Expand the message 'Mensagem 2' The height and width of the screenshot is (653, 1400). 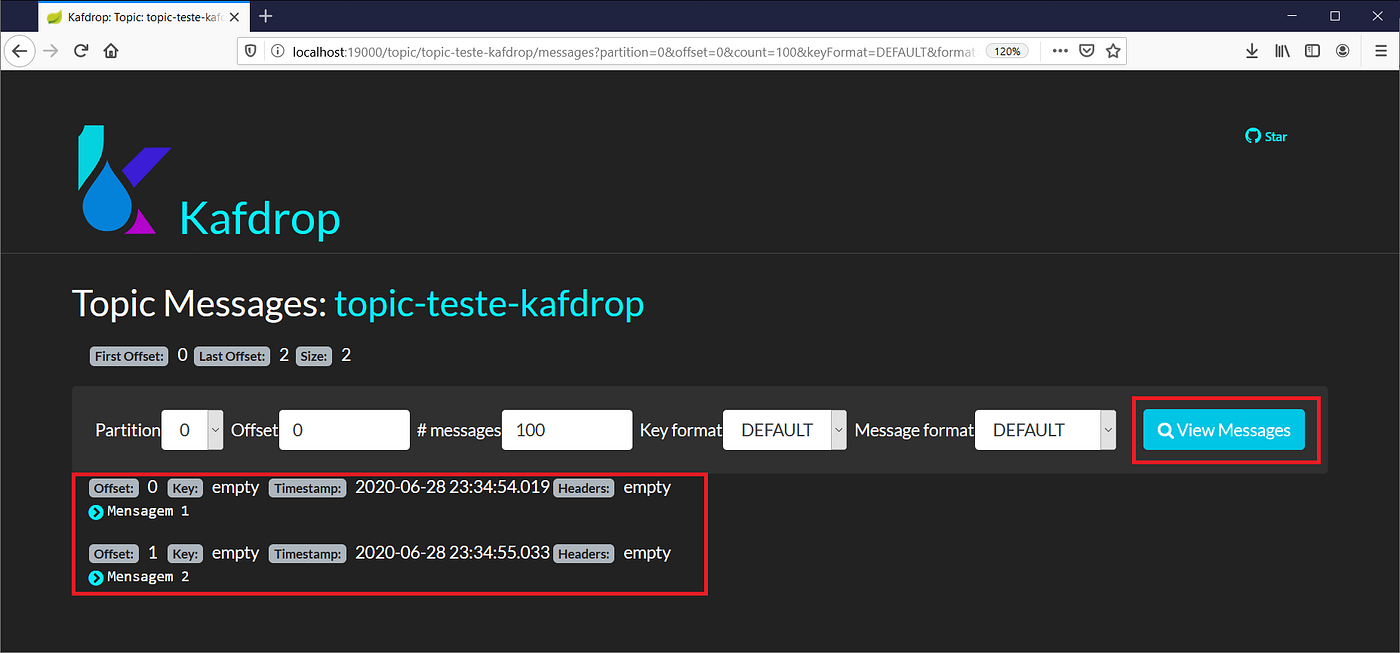96,577
